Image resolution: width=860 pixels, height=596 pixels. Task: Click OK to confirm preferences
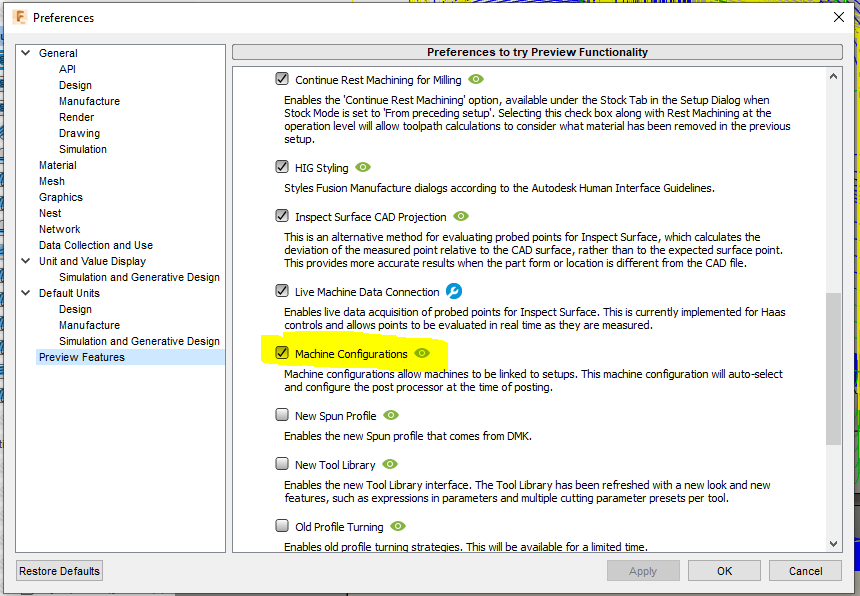(x=723, y=570)
